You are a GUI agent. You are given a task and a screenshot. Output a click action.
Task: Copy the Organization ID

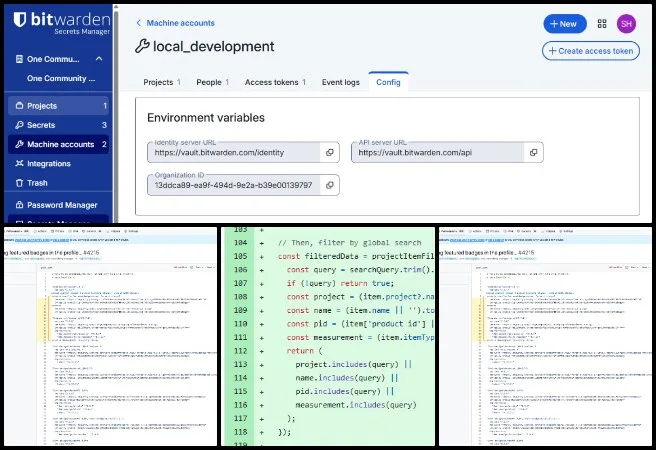(x=330, y=185)
